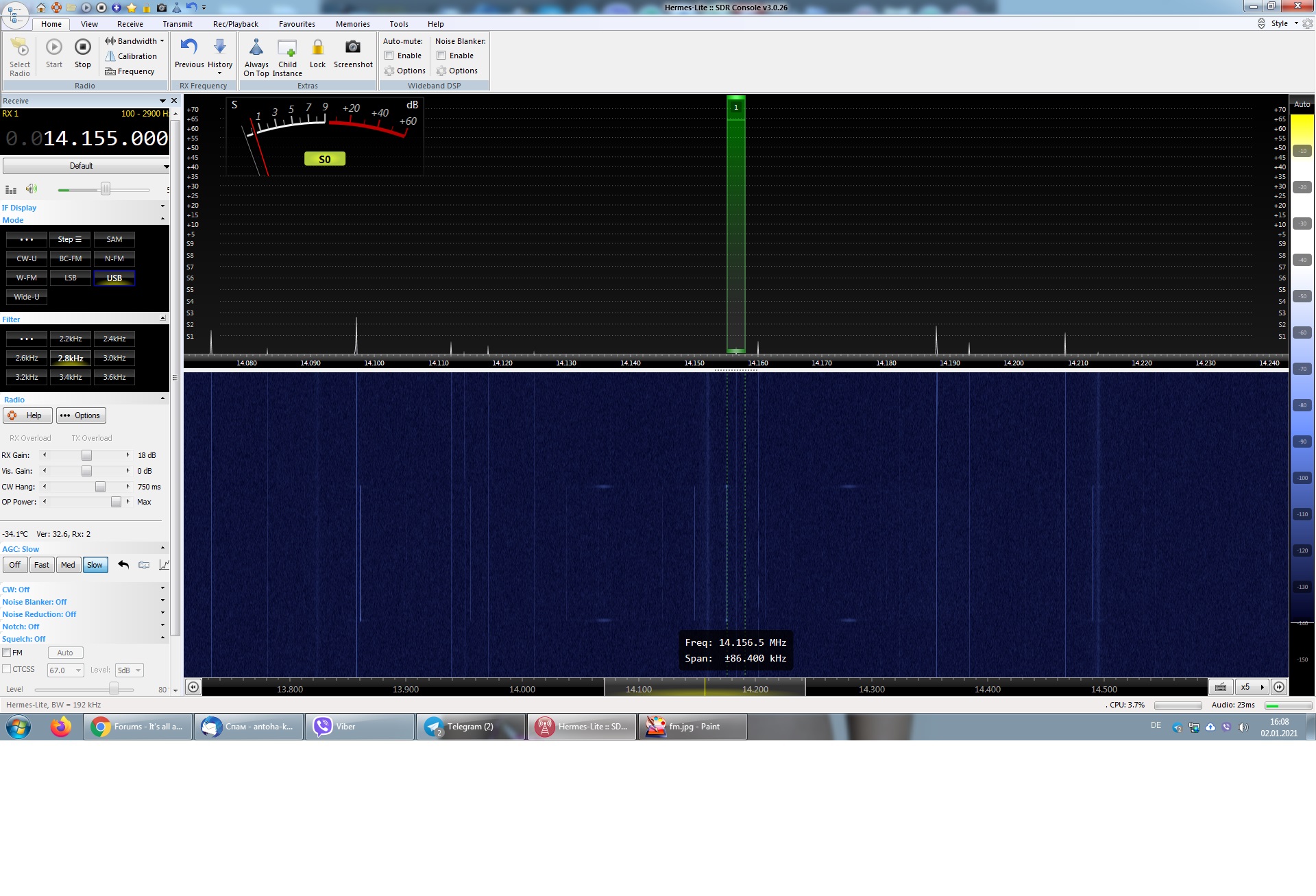
Task: Click the speaker mute icon
Action: pos(32,189)
